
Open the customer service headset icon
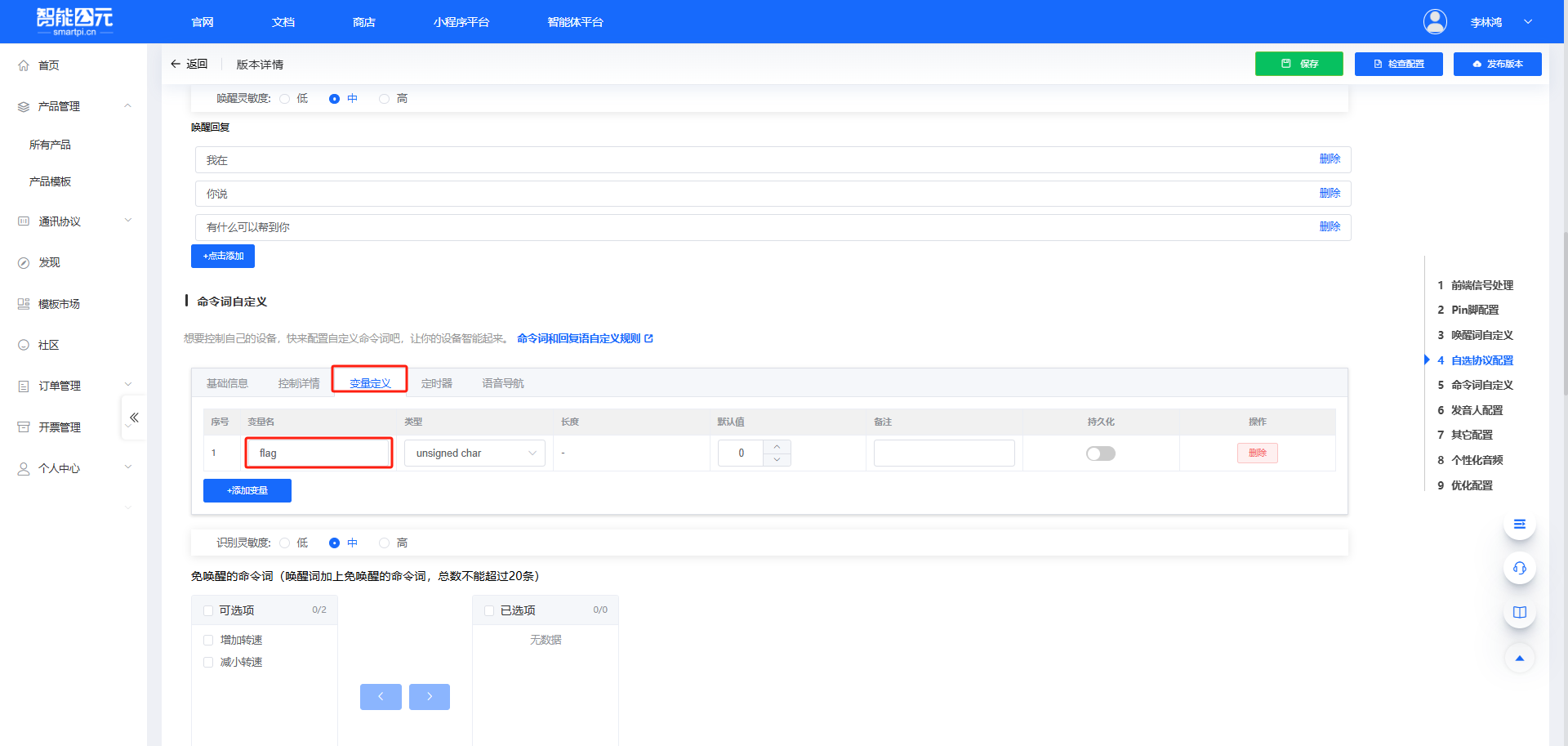click(1519, 568)
